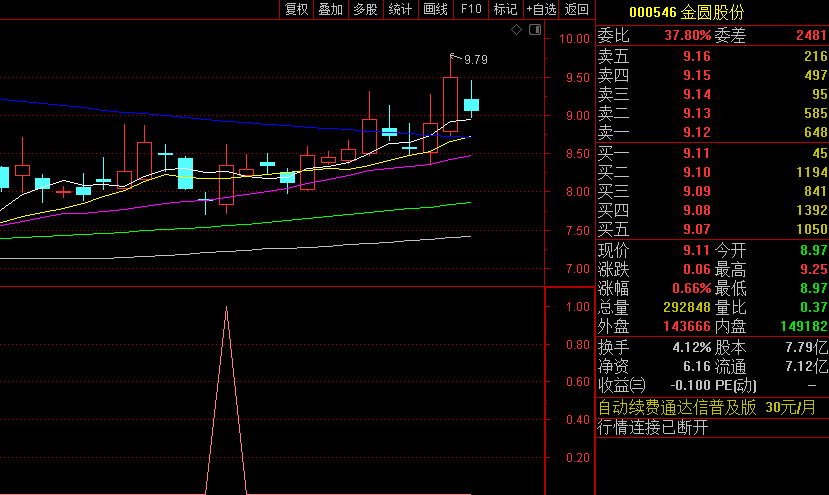Add stock via +自选 button
Viewport: 829px width, 495px height.
[541, 10]
